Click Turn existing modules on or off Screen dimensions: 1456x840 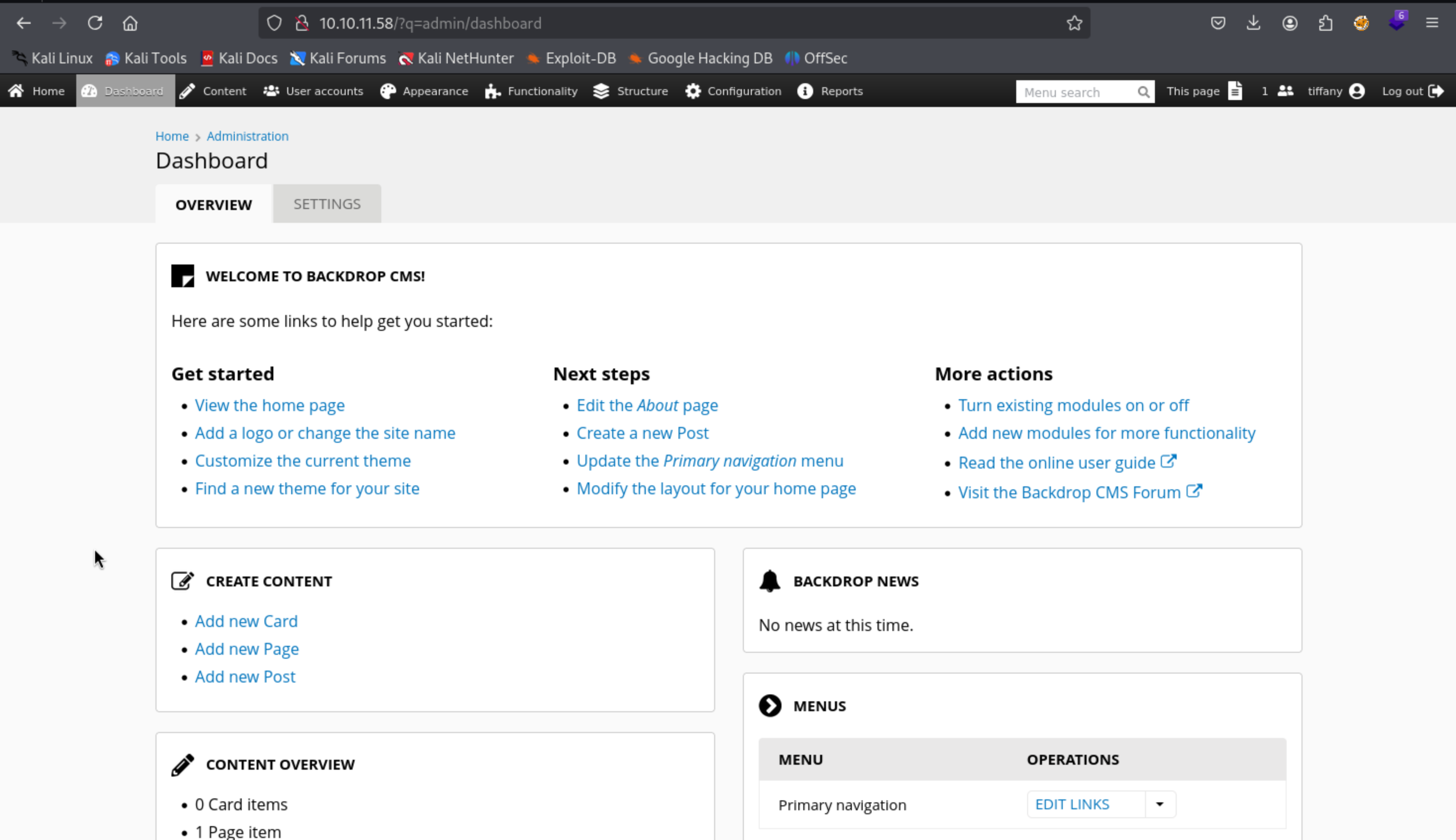pyautogui.click(x=1073, y=405)
